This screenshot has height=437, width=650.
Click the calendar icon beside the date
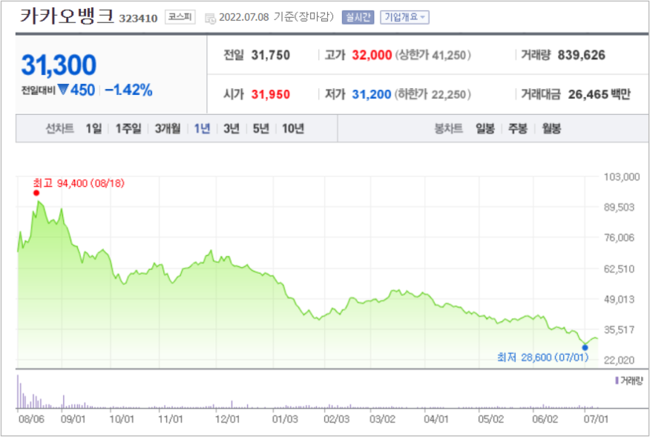(210, 18)
